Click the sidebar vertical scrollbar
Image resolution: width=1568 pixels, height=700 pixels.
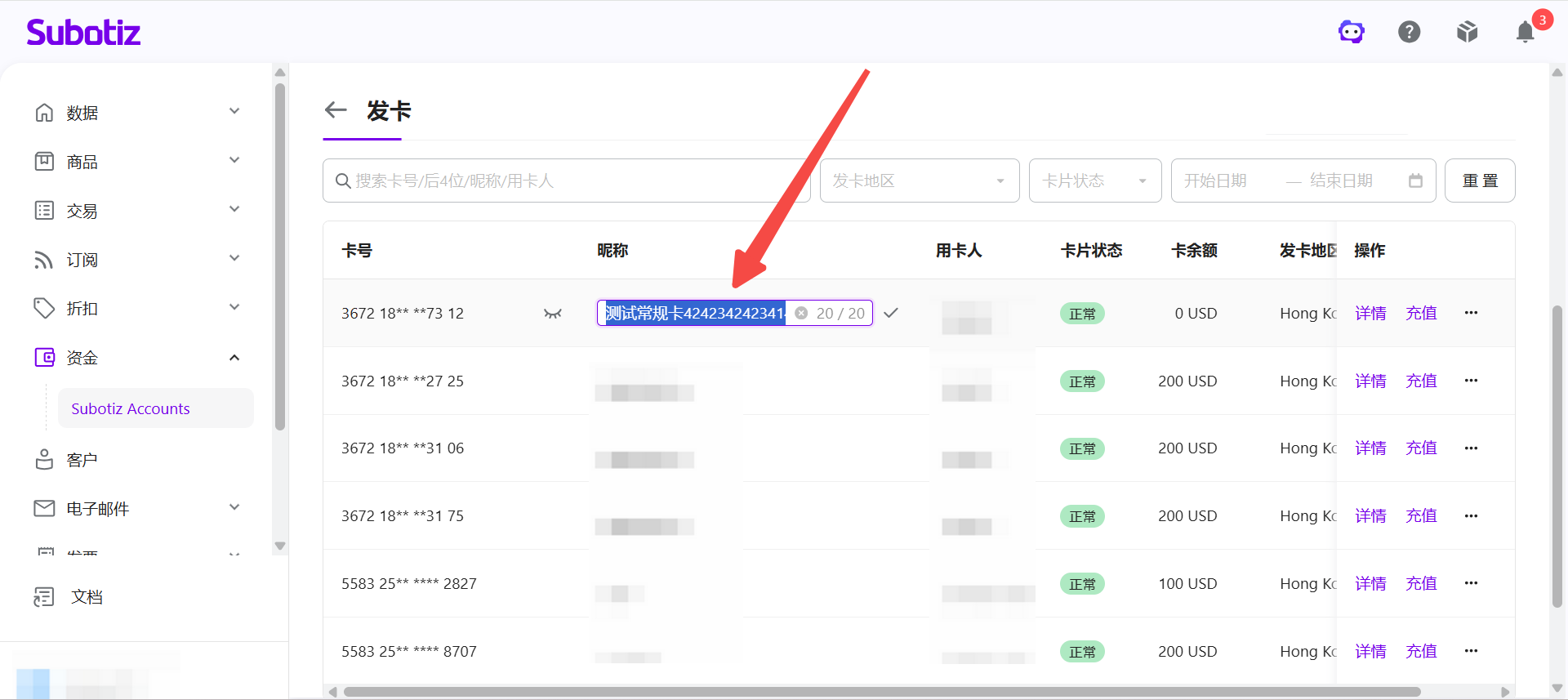[280, 256]
